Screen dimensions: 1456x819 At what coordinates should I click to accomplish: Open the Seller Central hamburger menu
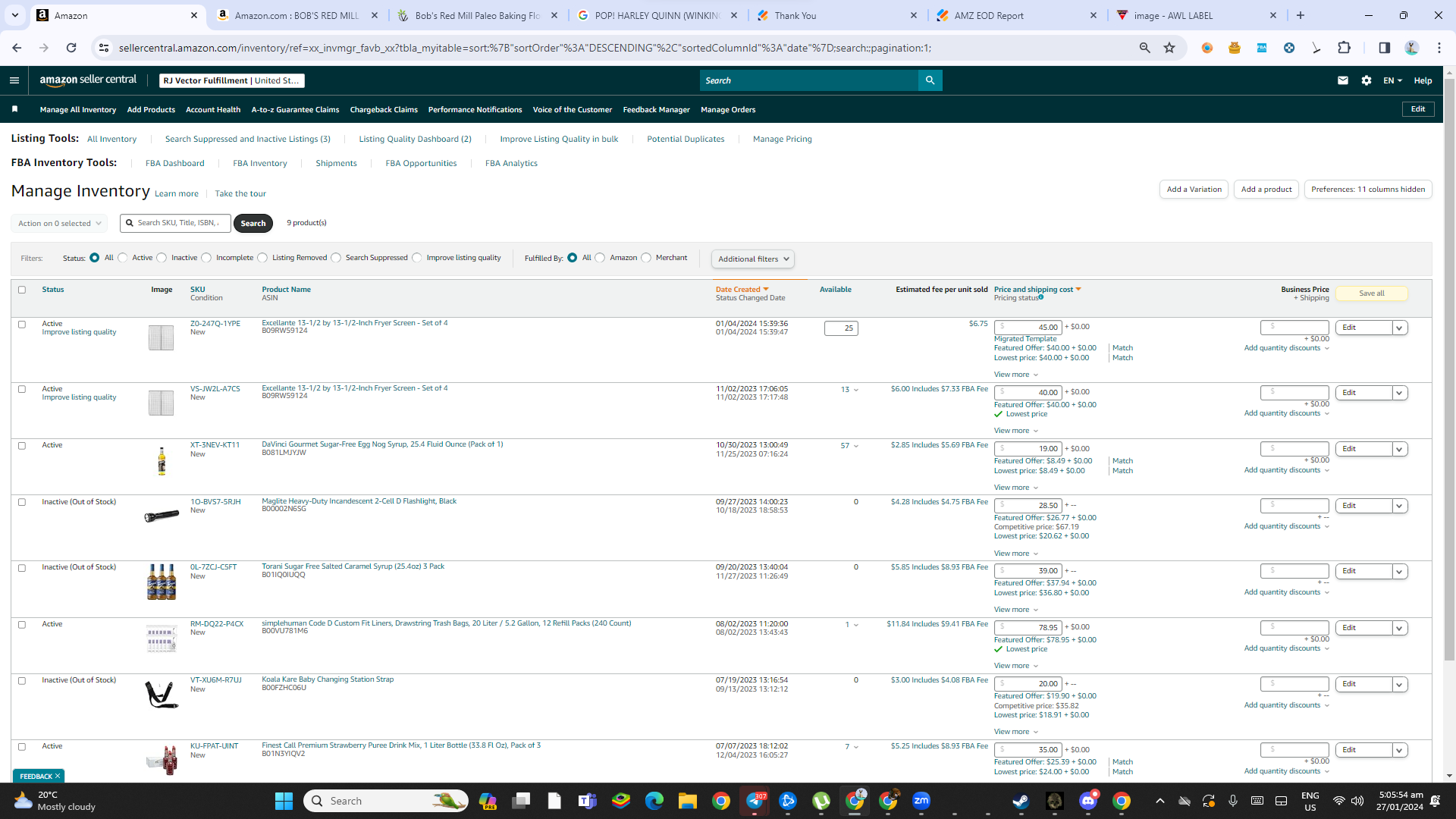[14, 80]
